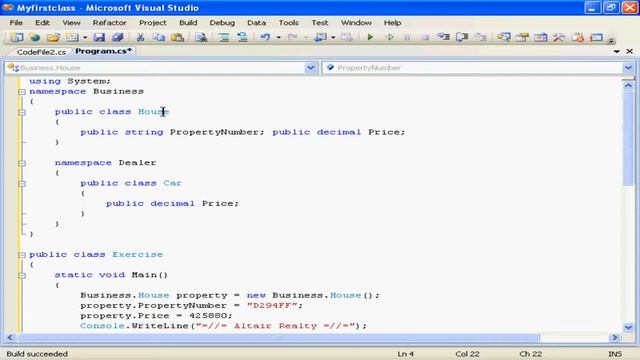
Task: Open the View menu
Action: pyautogui.click(x=71, y=23)
